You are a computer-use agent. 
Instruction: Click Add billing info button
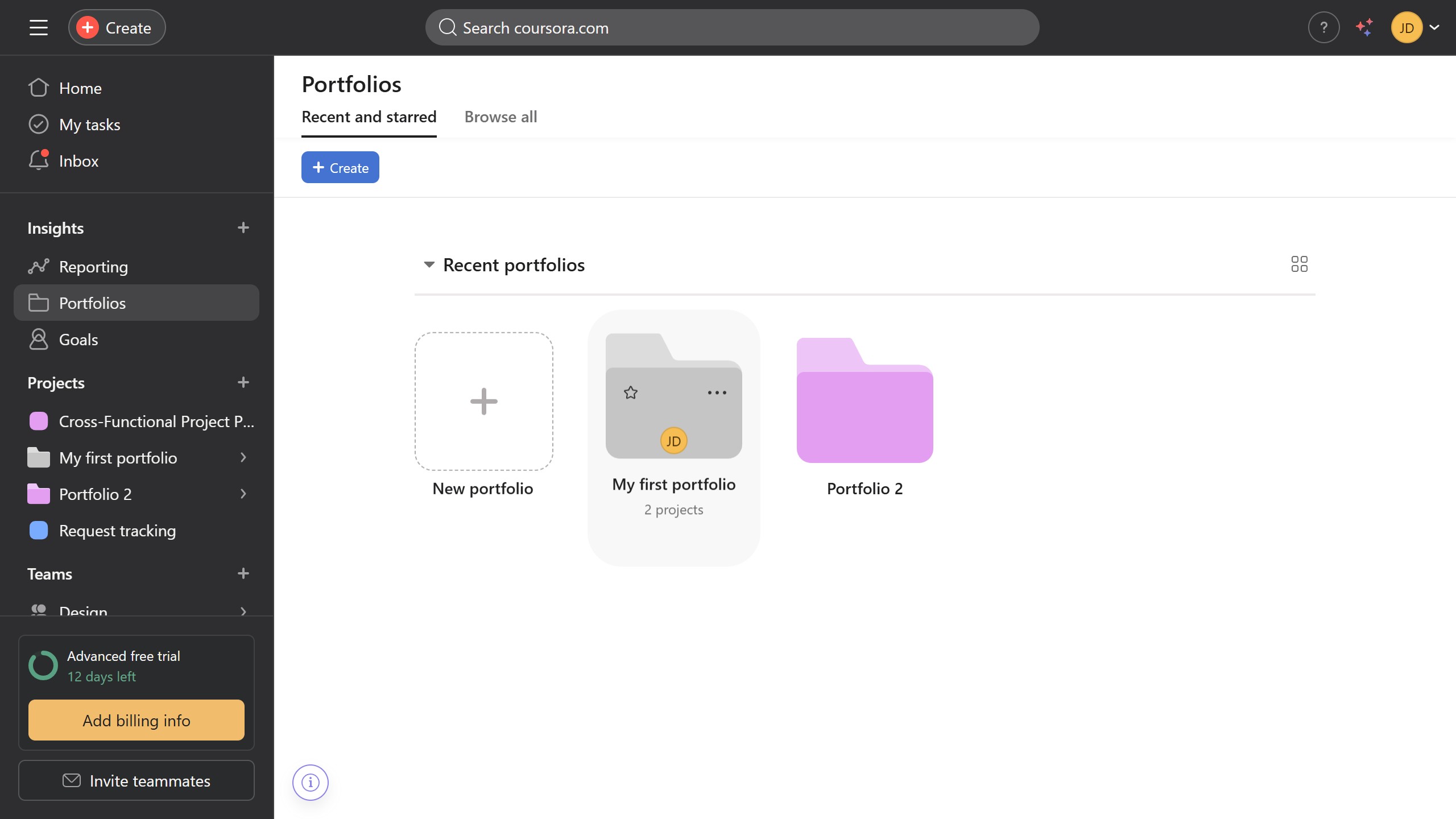[136, 721]
